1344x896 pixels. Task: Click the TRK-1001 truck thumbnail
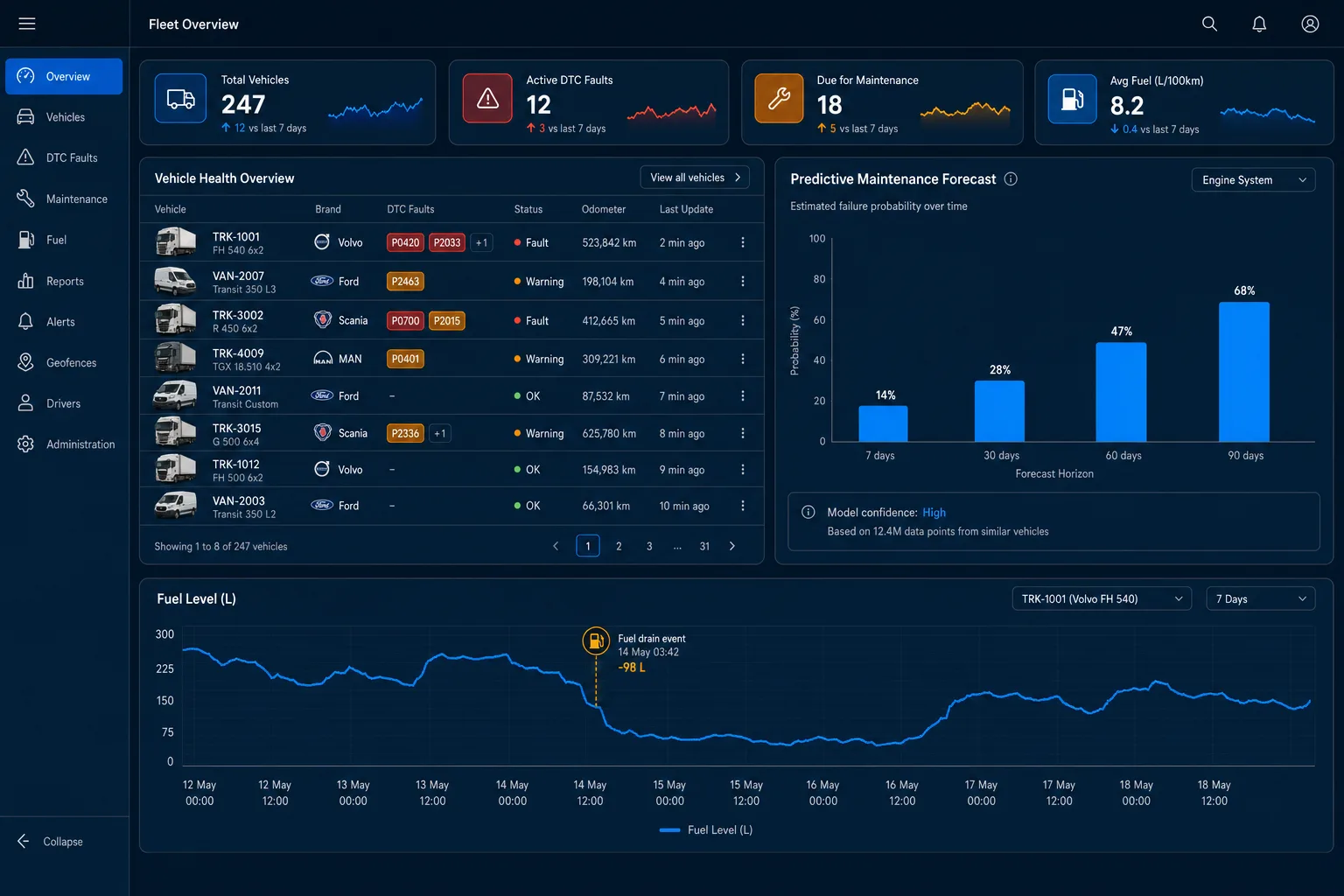click(175, 241)
